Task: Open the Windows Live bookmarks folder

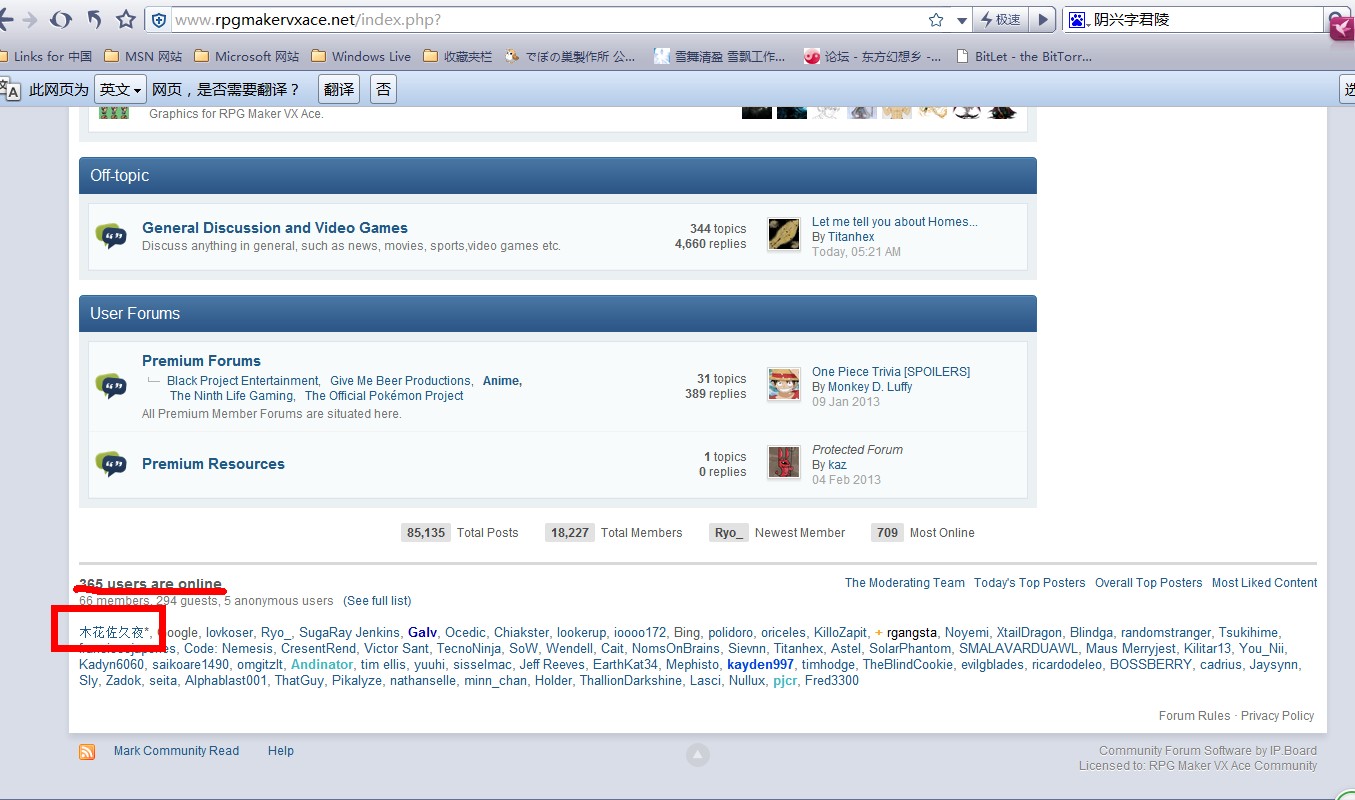Action: pos(361,56)
